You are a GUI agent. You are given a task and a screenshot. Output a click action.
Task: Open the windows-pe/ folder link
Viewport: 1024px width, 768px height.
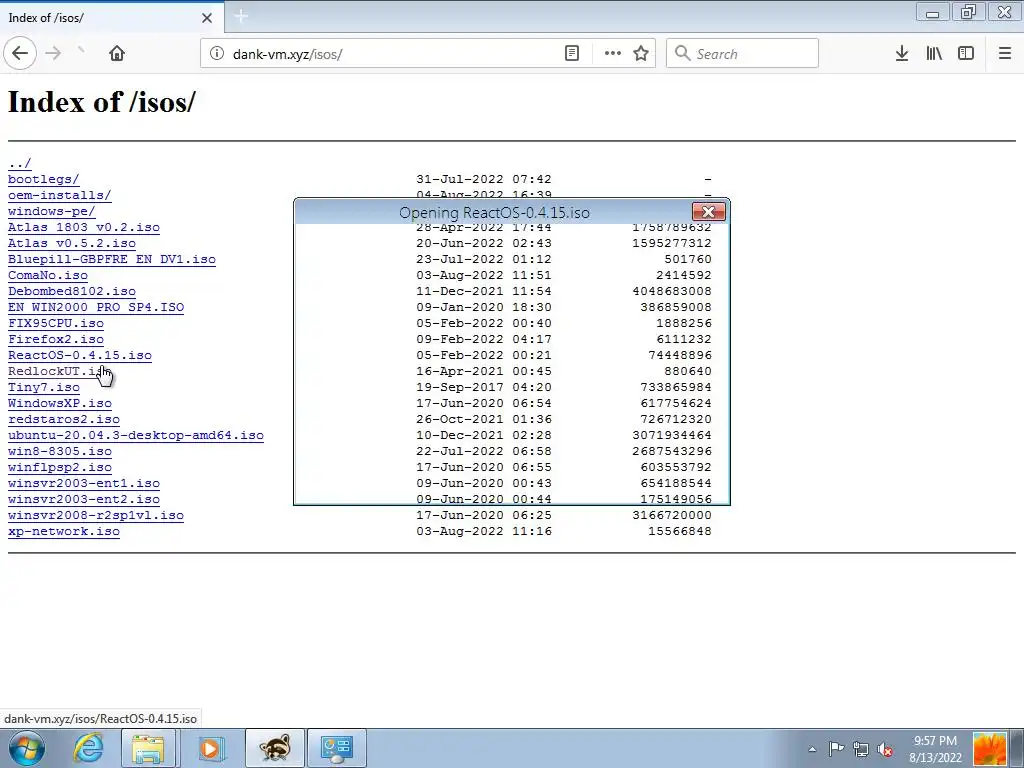(x=52, y=211)
